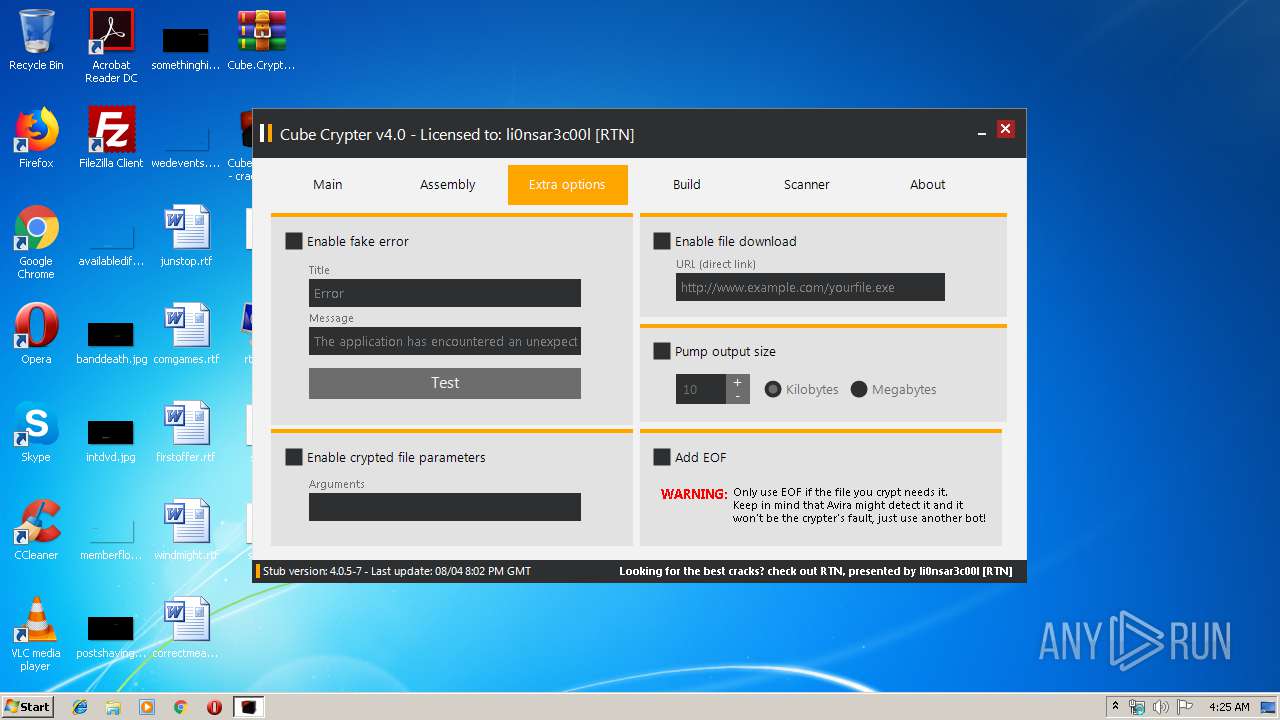1280x720 pixels.
Task: Show hidden system tray icons
Action: [x=1115, y=707]
